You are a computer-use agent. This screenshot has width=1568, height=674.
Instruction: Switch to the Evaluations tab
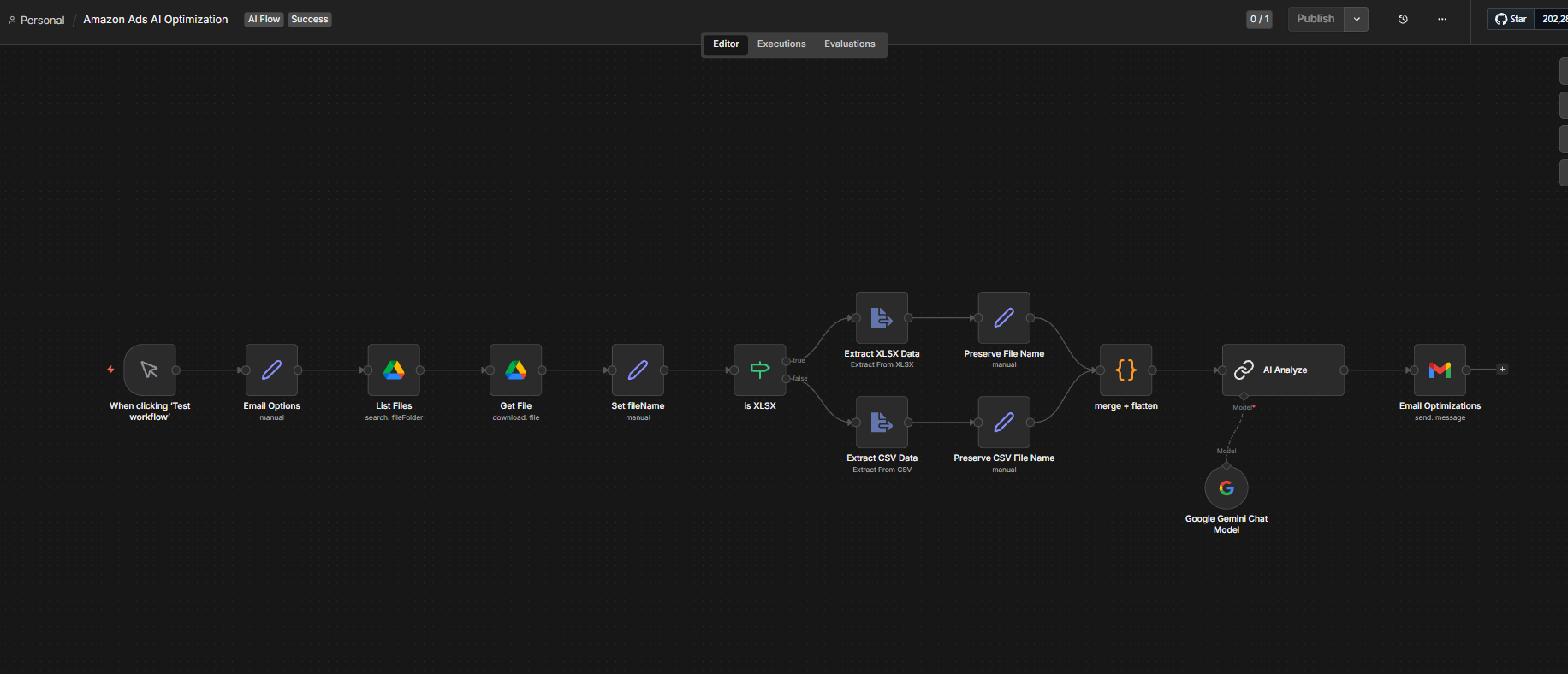tap(850, 44)
